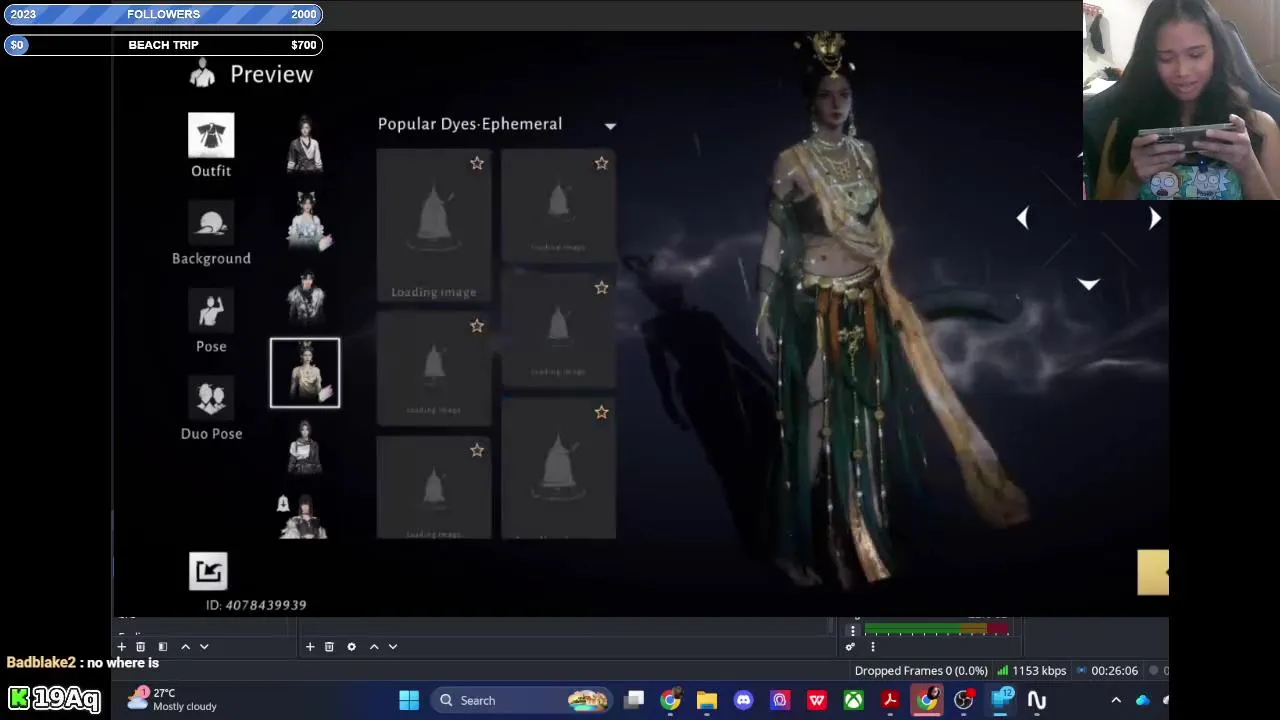Select the highlighted golden dancer outfit thumbnail
The image size is (1280, 720).
click(305, 373)
